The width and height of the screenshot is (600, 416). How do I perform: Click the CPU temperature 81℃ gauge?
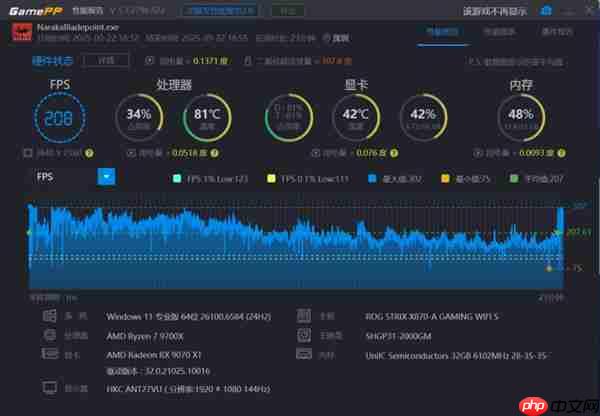[x=207, y=117]
